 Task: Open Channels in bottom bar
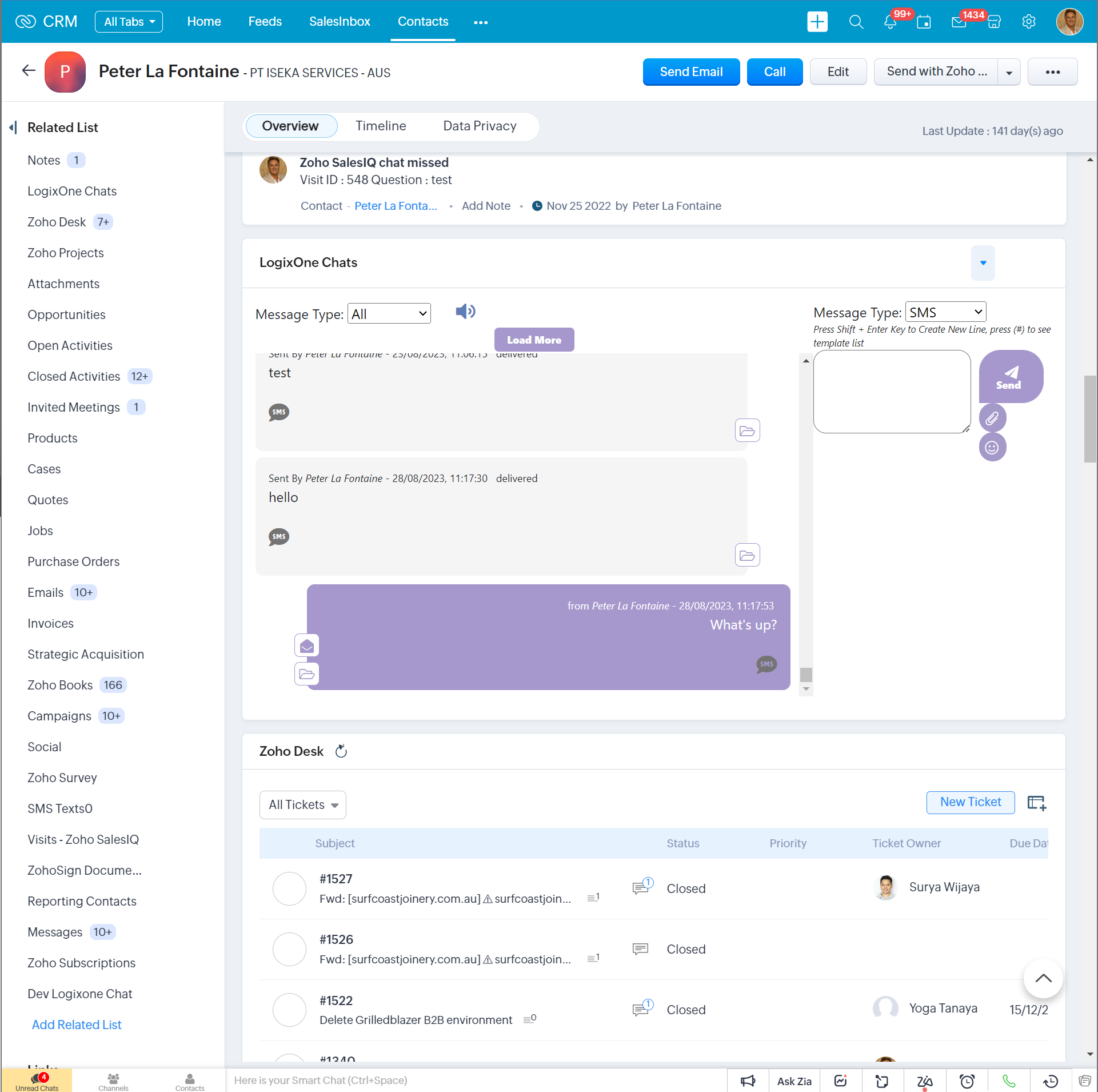coord(113,1081)
